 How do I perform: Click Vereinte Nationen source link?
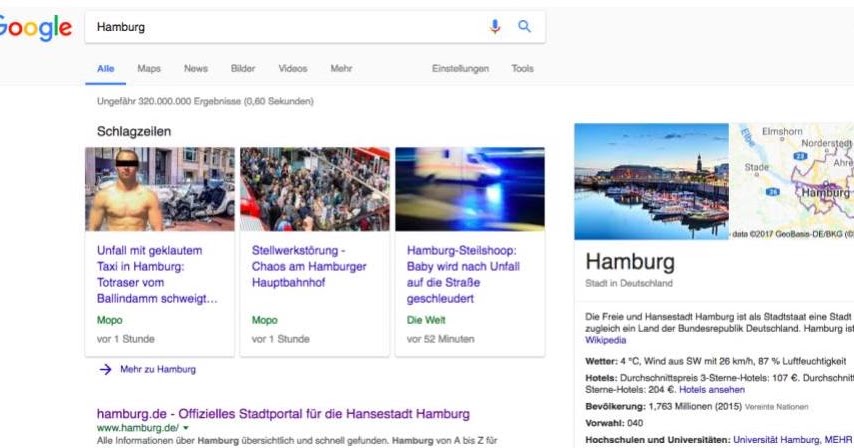pyautogui.click(x=777, y=407)
